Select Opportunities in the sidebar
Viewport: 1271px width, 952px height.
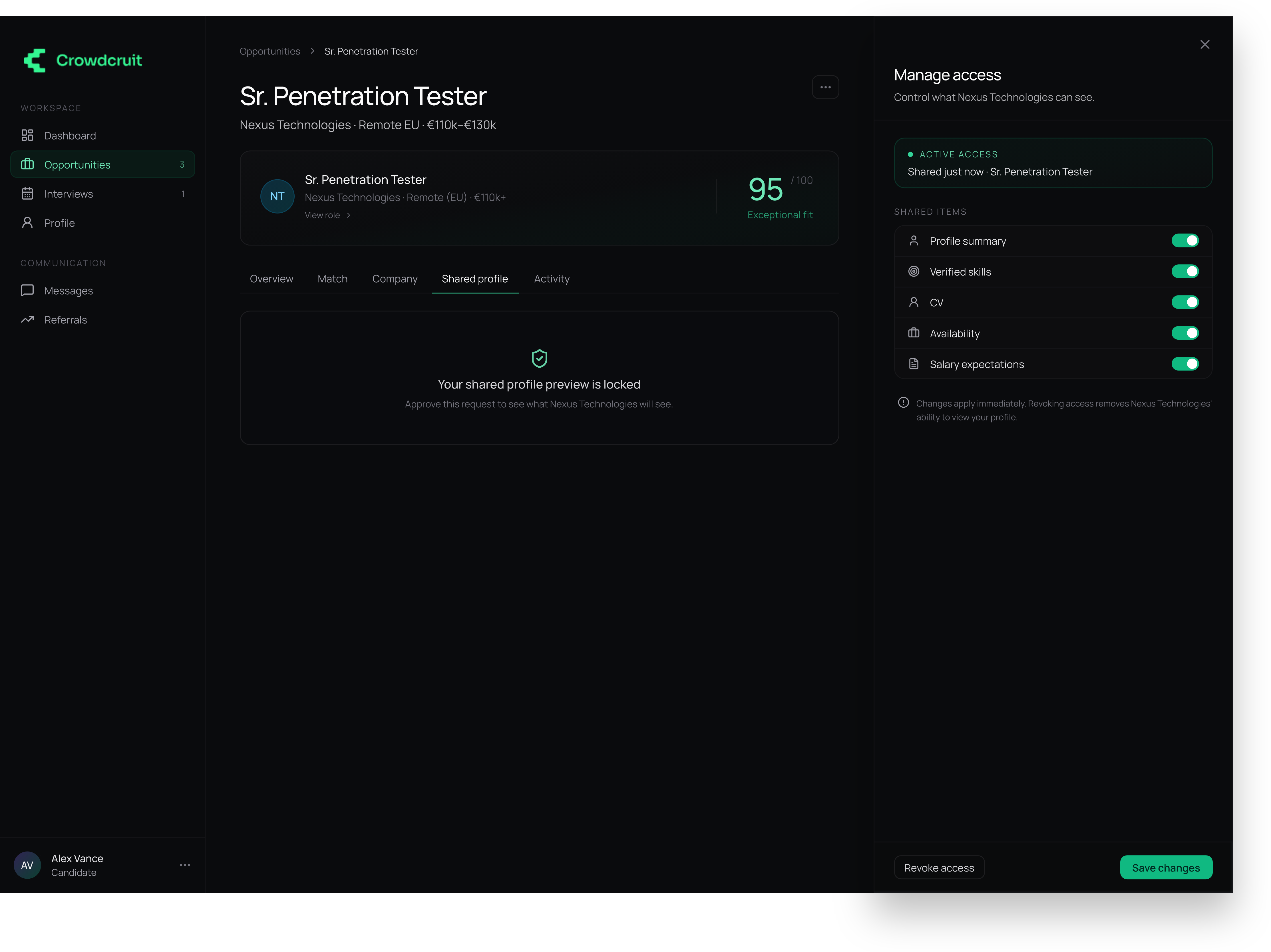click(x=102, y=164)
